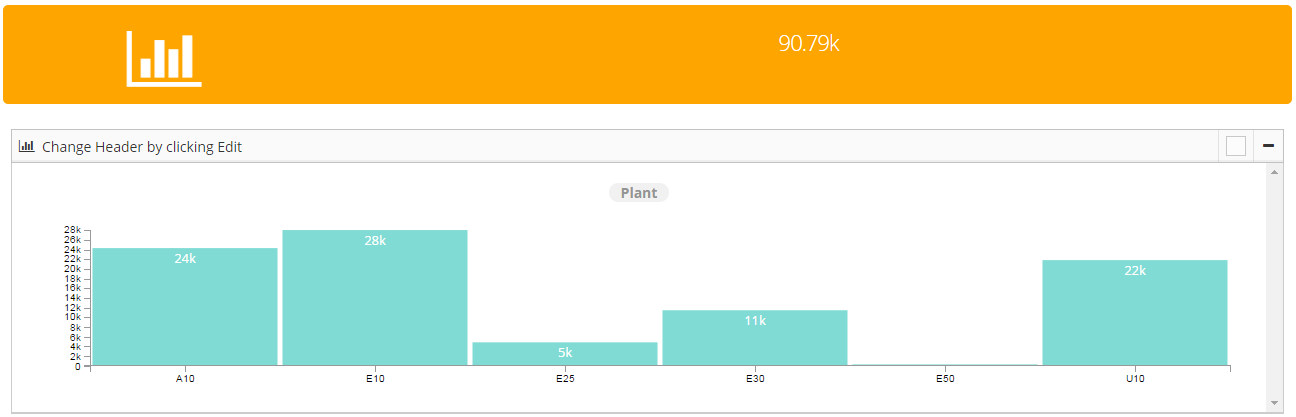Click the A10 axis label
The height and width of the screenshot is (417, 1296).
(185, 380)
